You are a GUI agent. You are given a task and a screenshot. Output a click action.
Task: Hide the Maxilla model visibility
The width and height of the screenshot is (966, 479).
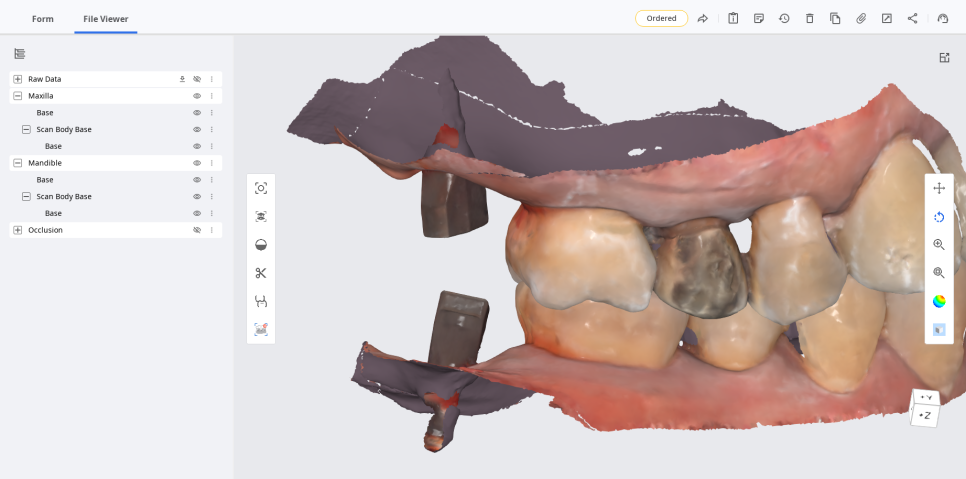pyautogui.click(x=197, y=96)
